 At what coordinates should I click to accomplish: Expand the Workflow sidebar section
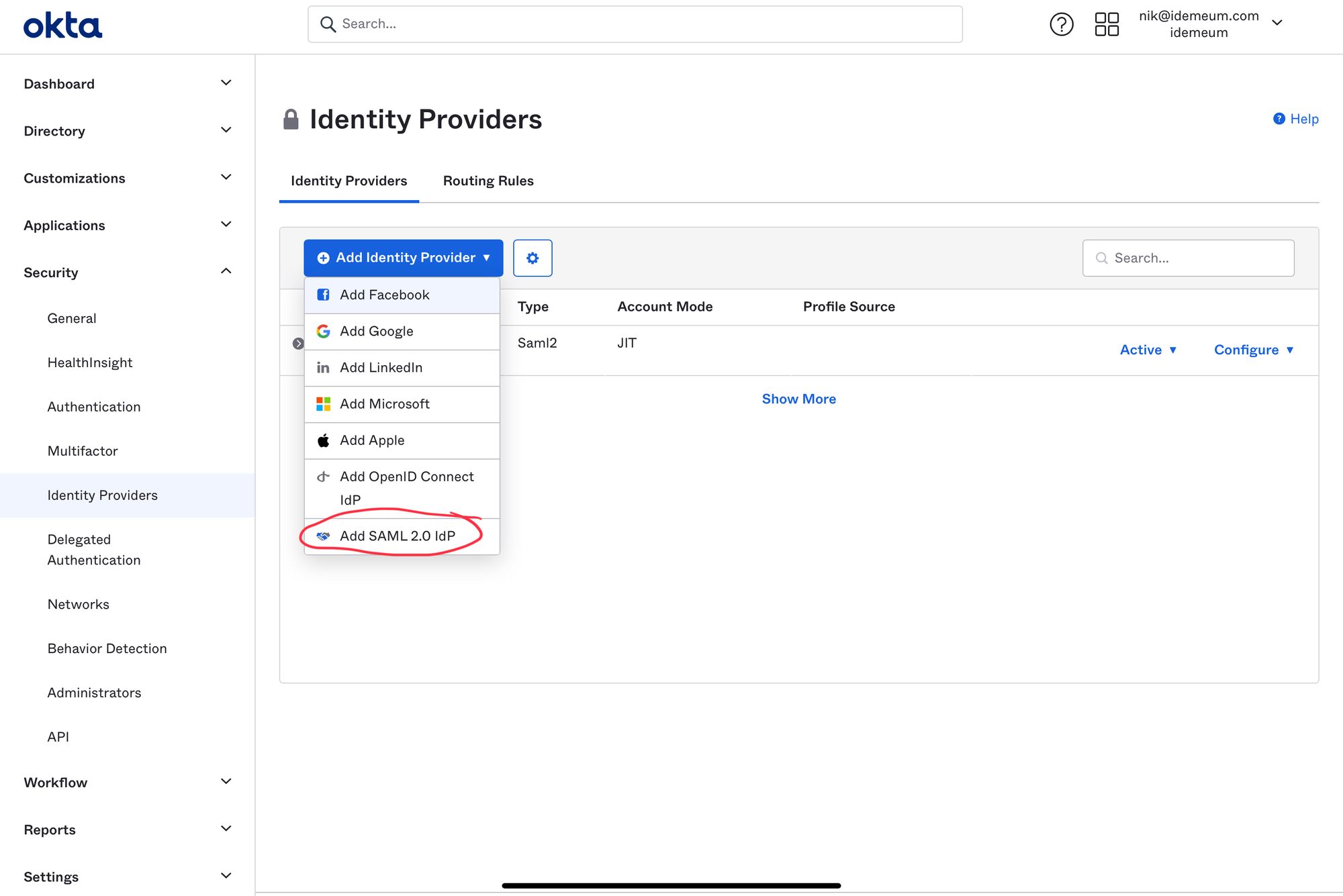128,783
